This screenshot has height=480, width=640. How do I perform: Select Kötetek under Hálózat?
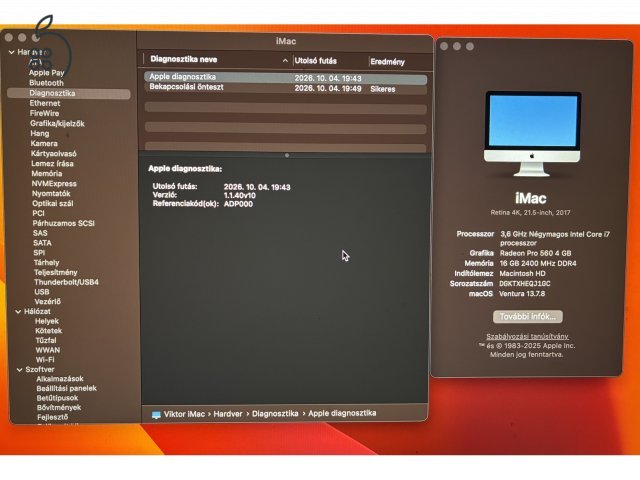coord(48,331)
